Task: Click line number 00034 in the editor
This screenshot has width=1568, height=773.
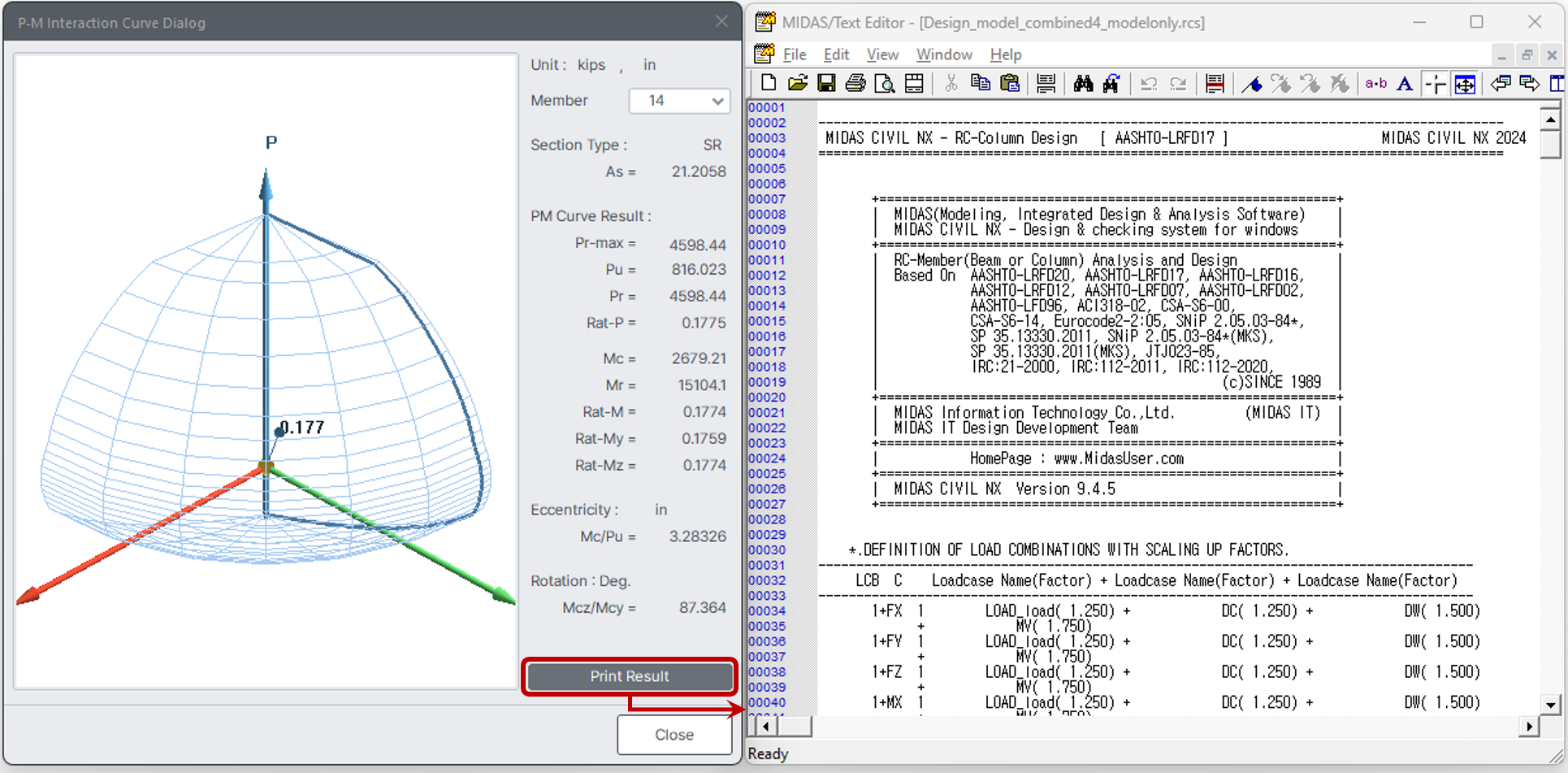Action: [767, 611]
